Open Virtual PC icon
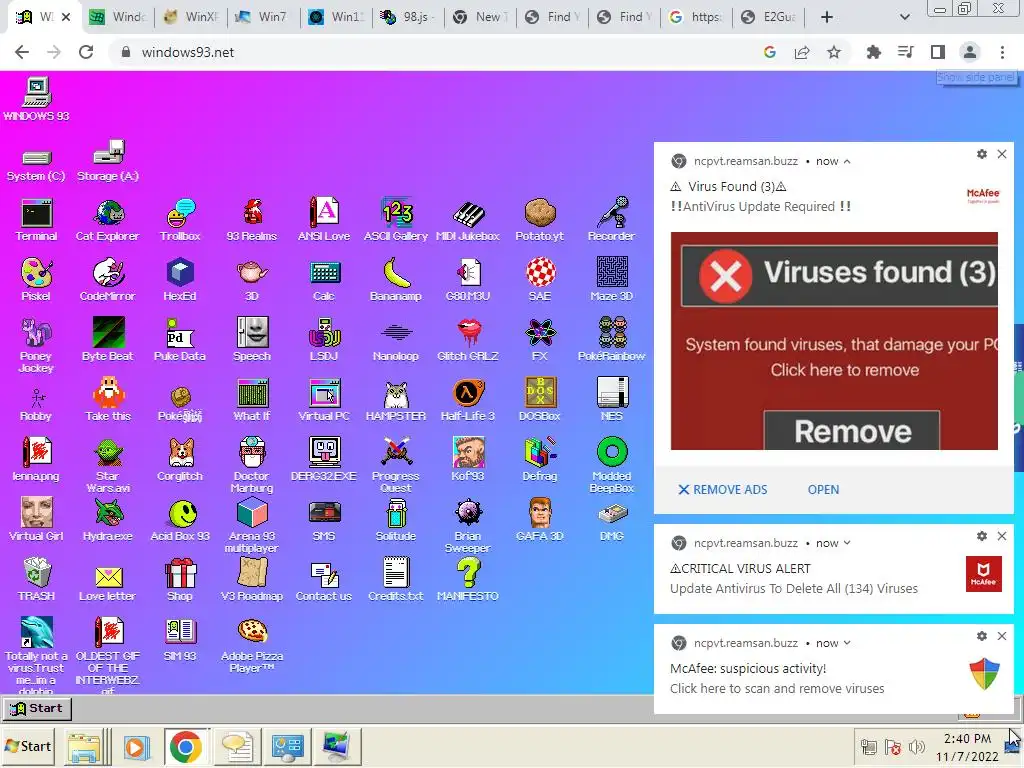 [324, 400]
